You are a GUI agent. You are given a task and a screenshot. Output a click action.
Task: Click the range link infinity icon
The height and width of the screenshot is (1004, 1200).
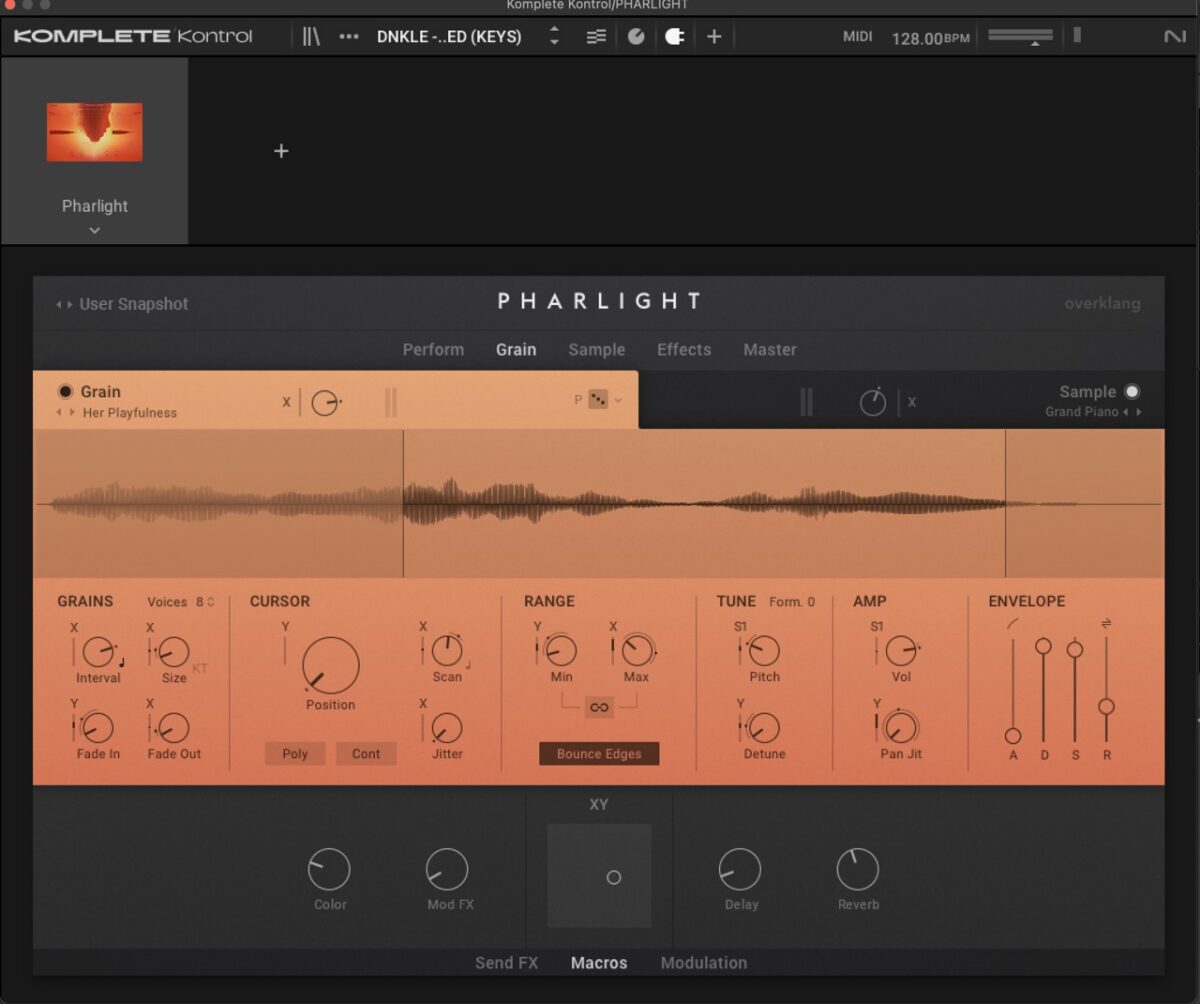pyautogui.click(x=599, y=708)
